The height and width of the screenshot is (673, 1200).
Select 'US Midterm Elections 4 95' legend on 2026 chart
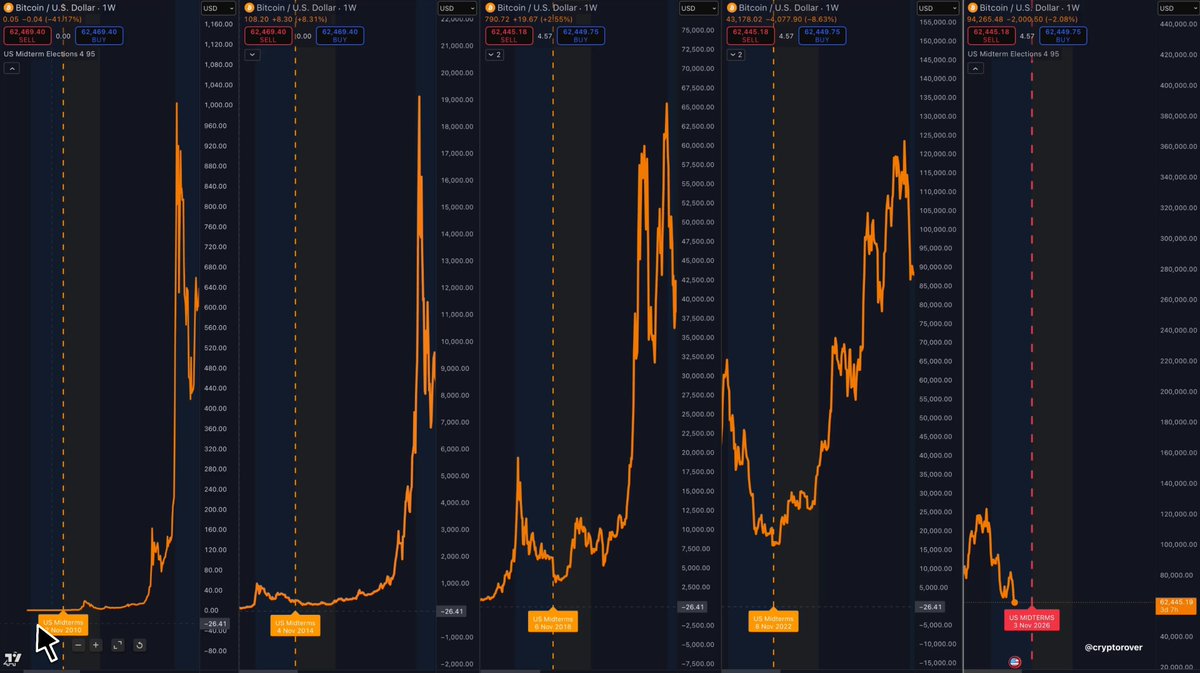(1011, 52)
